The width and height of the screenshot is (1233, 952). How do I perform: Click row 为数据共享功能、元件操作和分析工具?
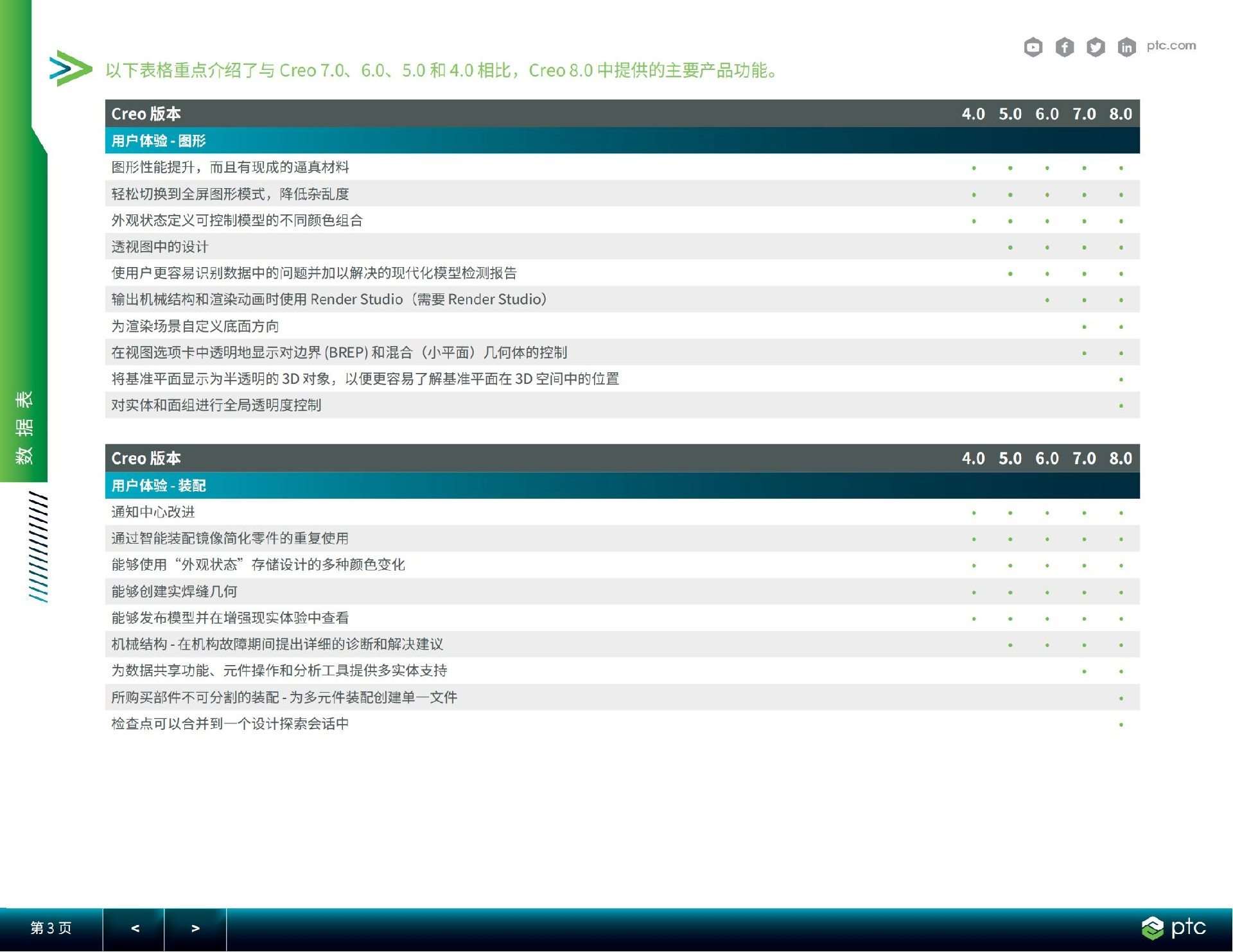pos(622,670)
